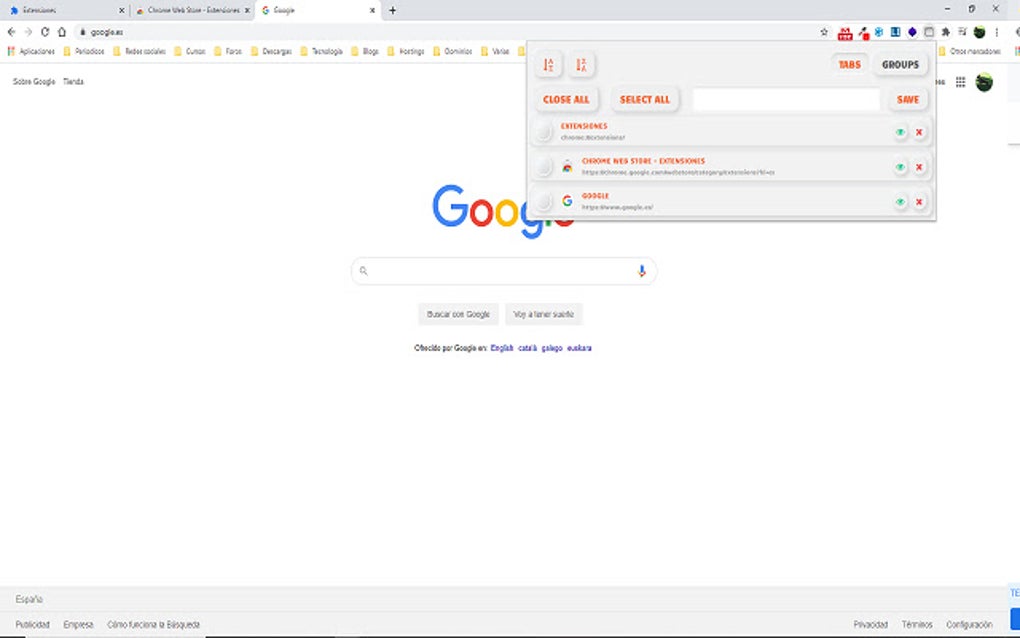
Task: Open the Google apps grid icon
Action: tap(959, 82)
